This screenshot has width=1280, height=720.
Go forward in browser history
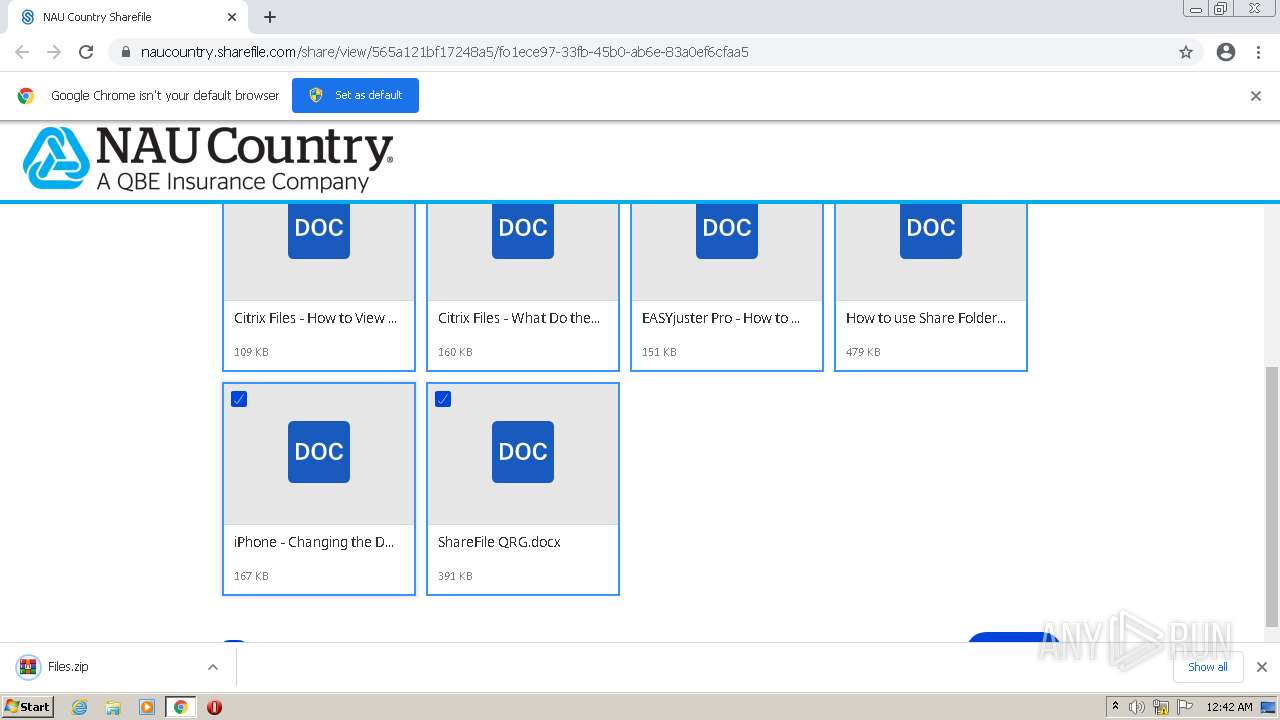[x=54, y=52]
